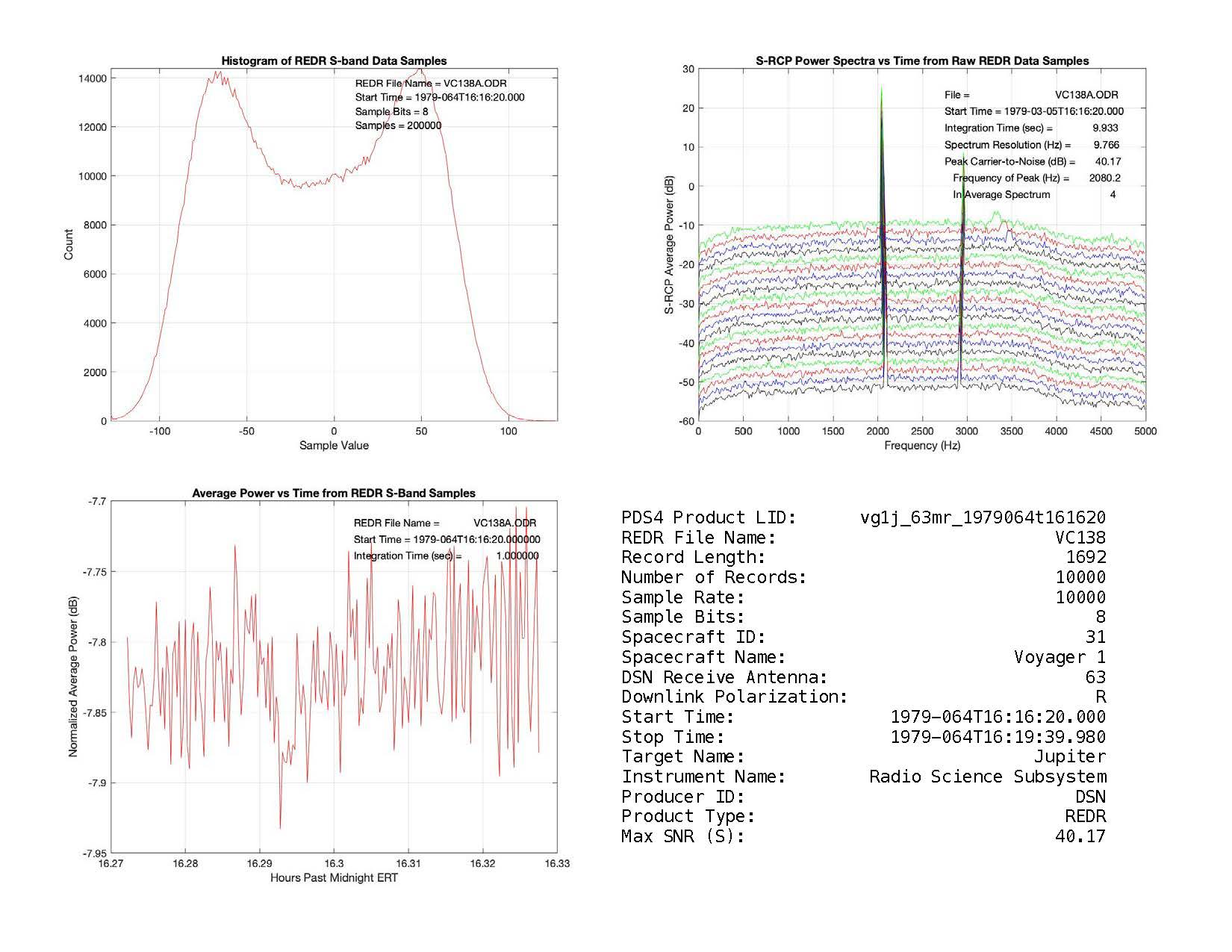The width and height of the screenshot is (1232, 952).
Task: Click the 'Frequency of Peak (Hz)' annotation
Action: click(x=1011, y=178)
